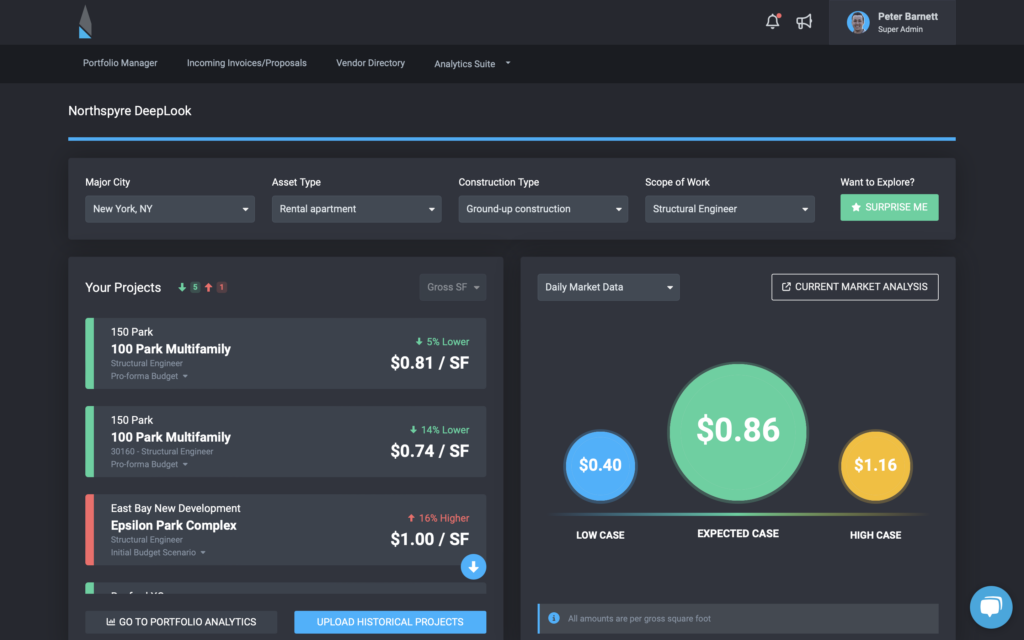Image resolution: width=1024 pixels, height=640 pixels.
Task: Click the HIGH CASE label
Action: pos(875,535)
